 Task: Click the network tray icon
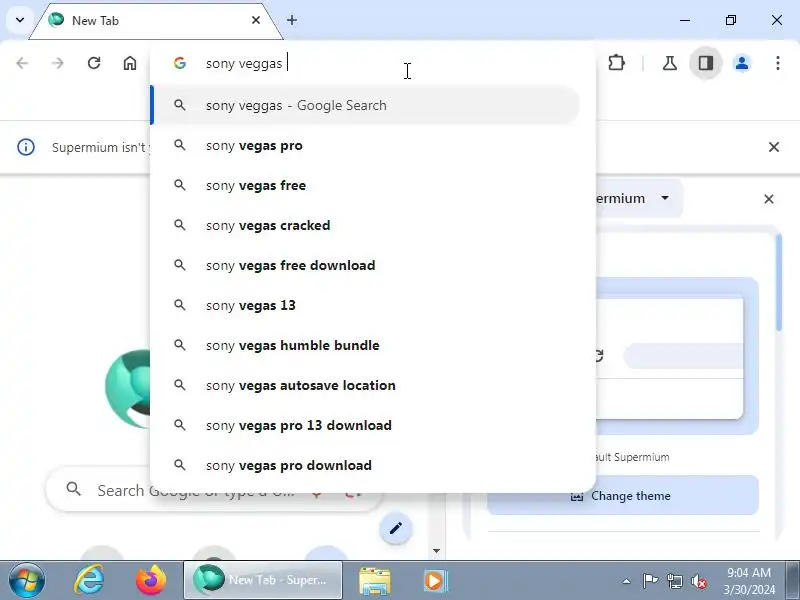coord(674,581)
